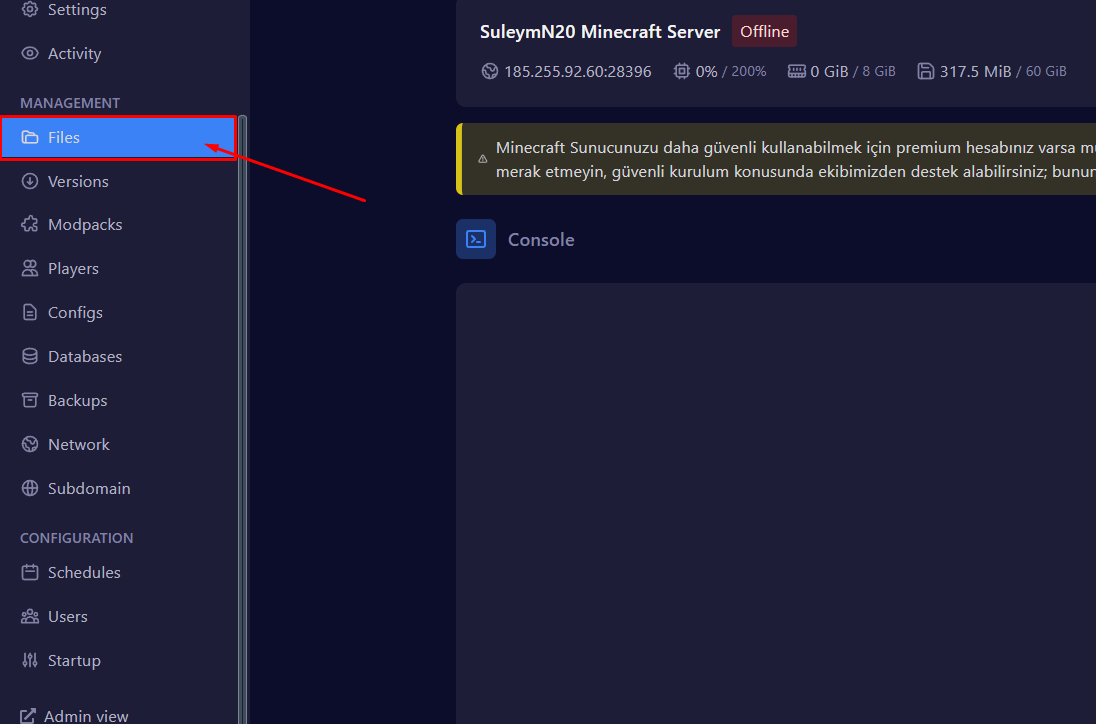Click the Network globe icon
Image resolution: width=1096 pixels, height=724 pixels.
pyautogui.click(x=29, y=444)
